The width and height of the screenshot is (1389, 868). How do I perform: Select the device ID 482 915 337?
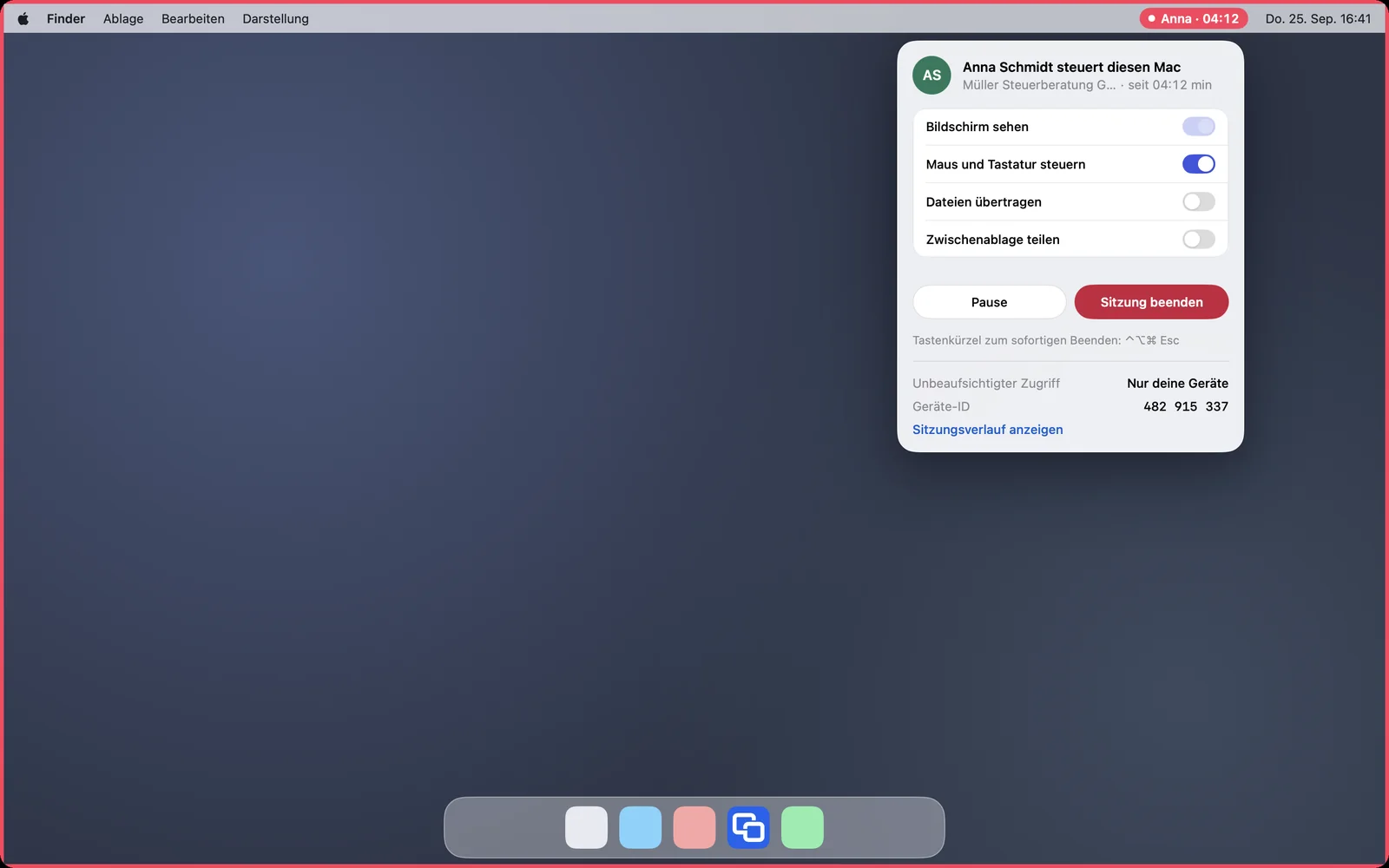click(x=1186, y=406)
